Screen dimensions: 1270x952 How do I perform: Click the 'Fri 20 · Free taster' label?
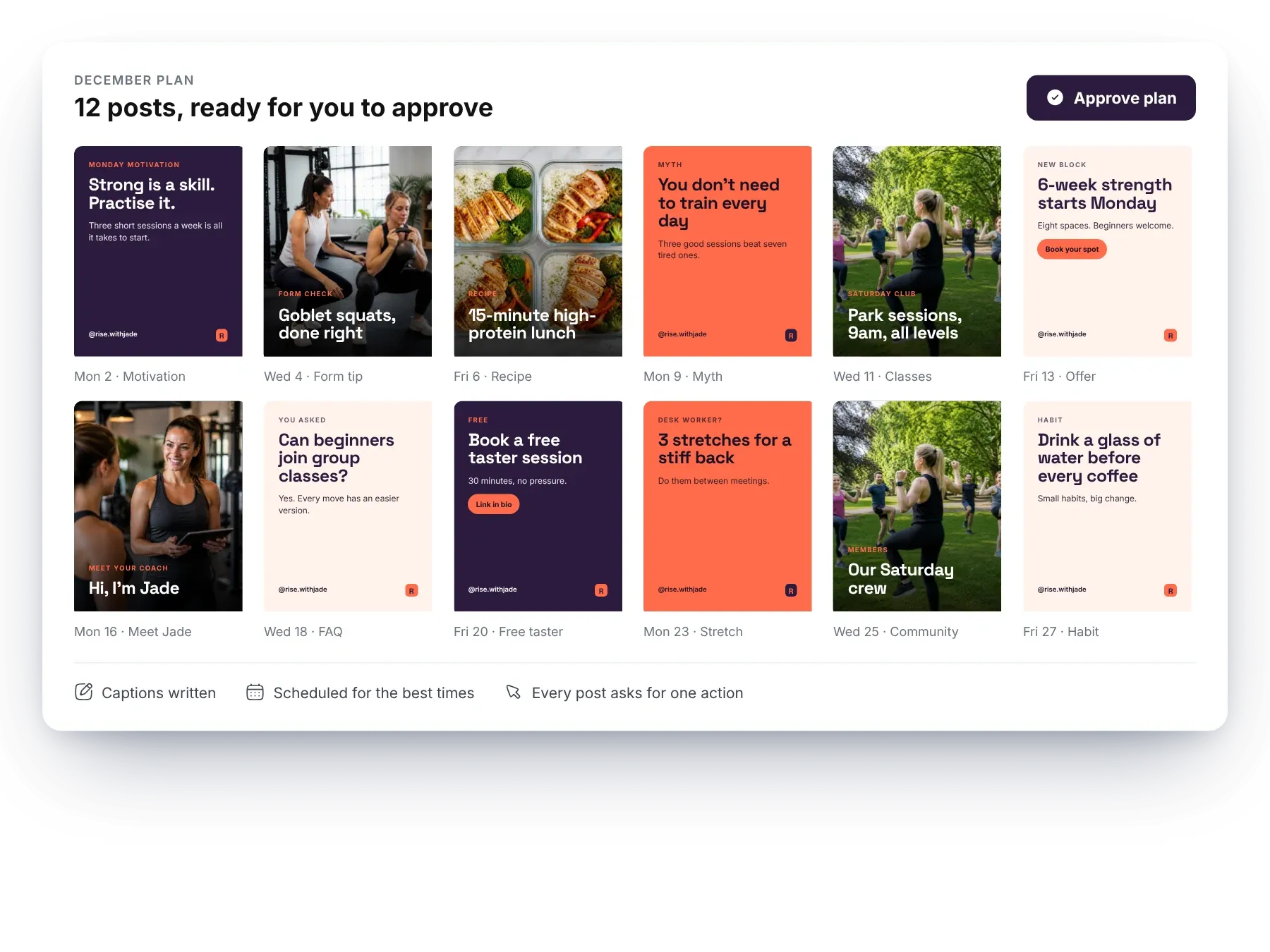point(508,632)
